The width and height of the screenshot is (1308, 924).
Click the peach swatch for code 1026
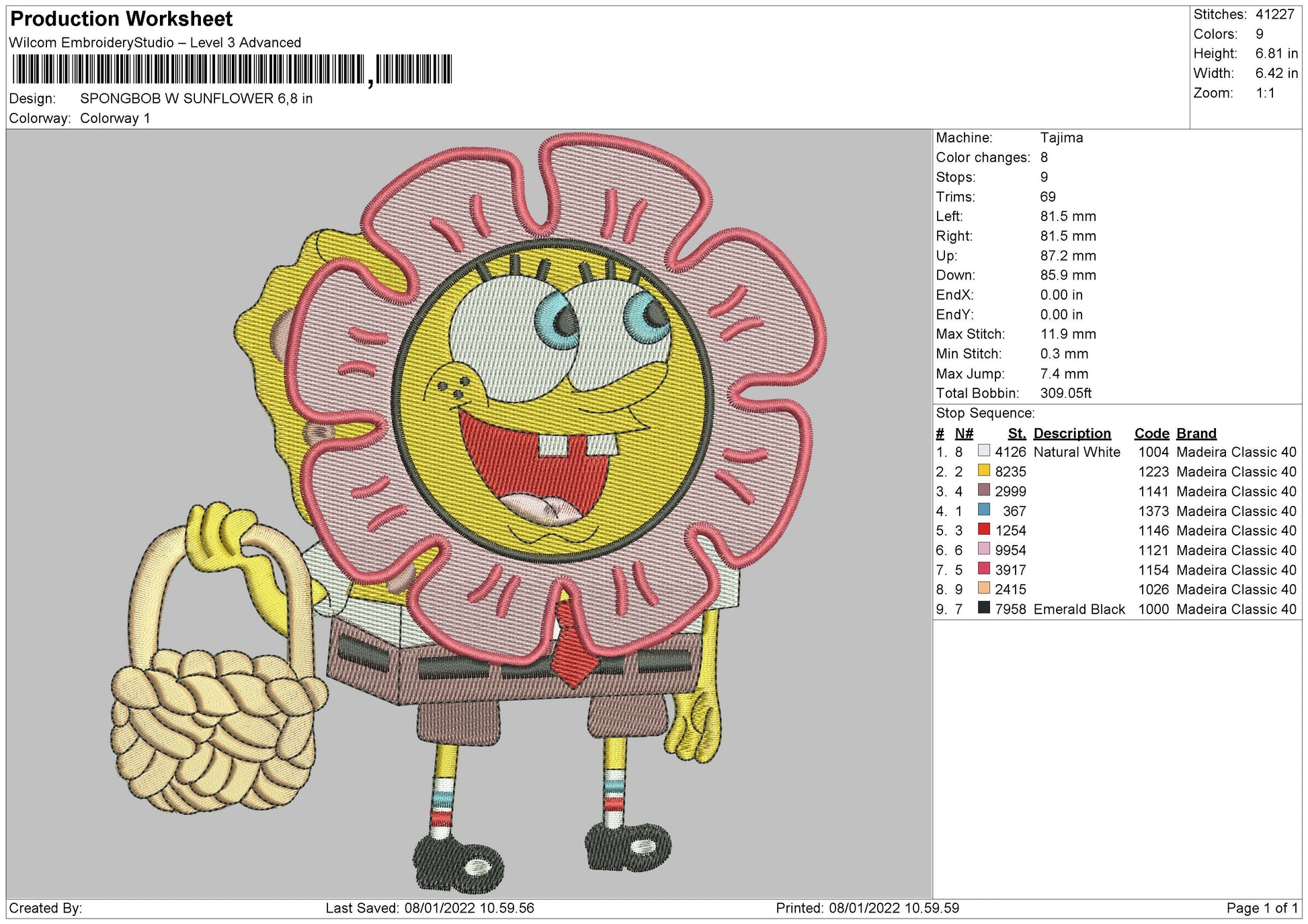984,588
